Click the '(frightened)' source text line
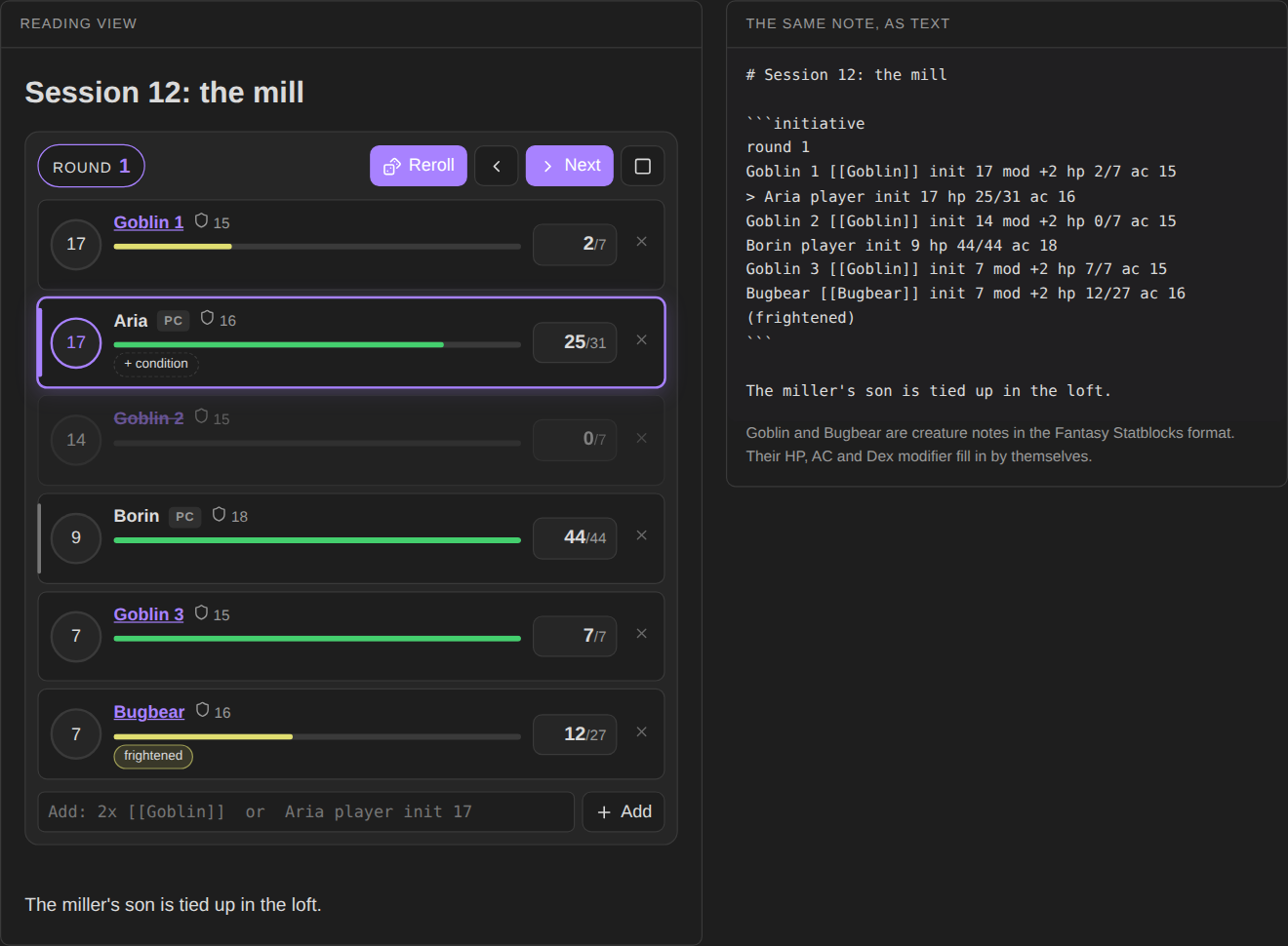Image resolution: width=1288 pixels, height=946 pixels. 800,318
